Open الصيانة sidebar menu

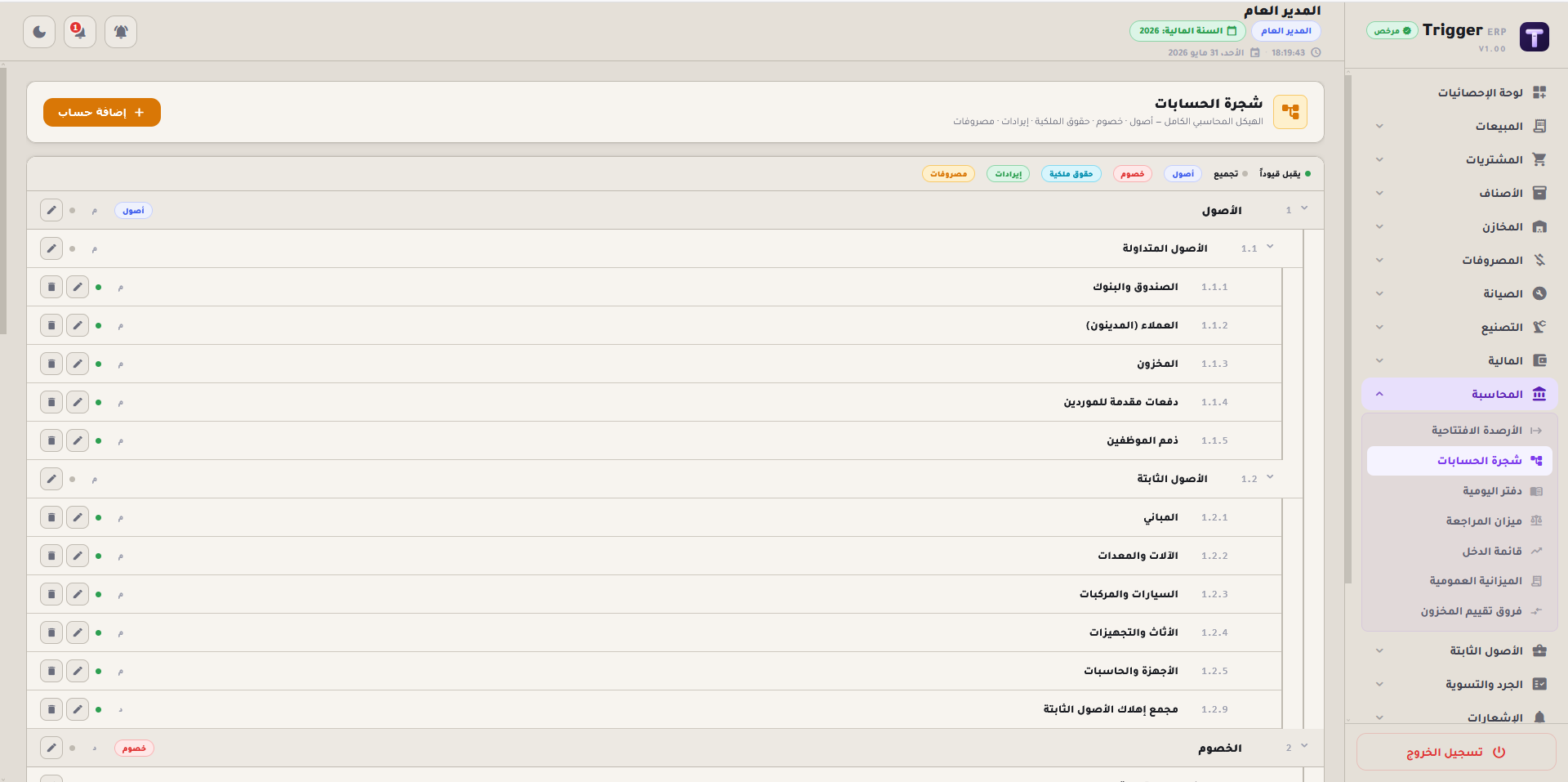(x=1459, y=293)
